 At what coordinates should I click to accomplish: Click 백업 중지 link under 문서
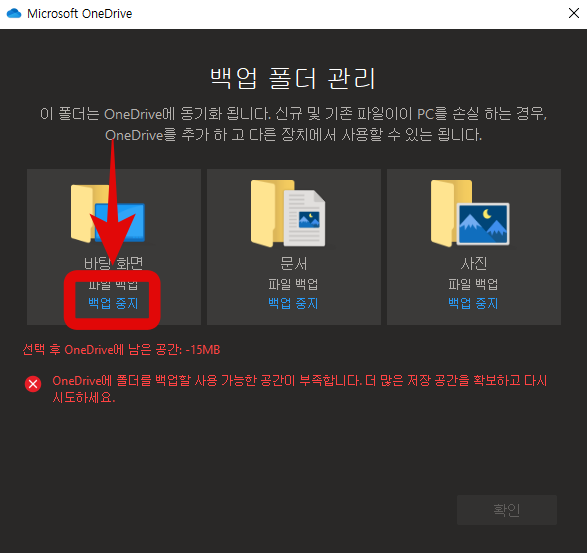click(293, 303)
